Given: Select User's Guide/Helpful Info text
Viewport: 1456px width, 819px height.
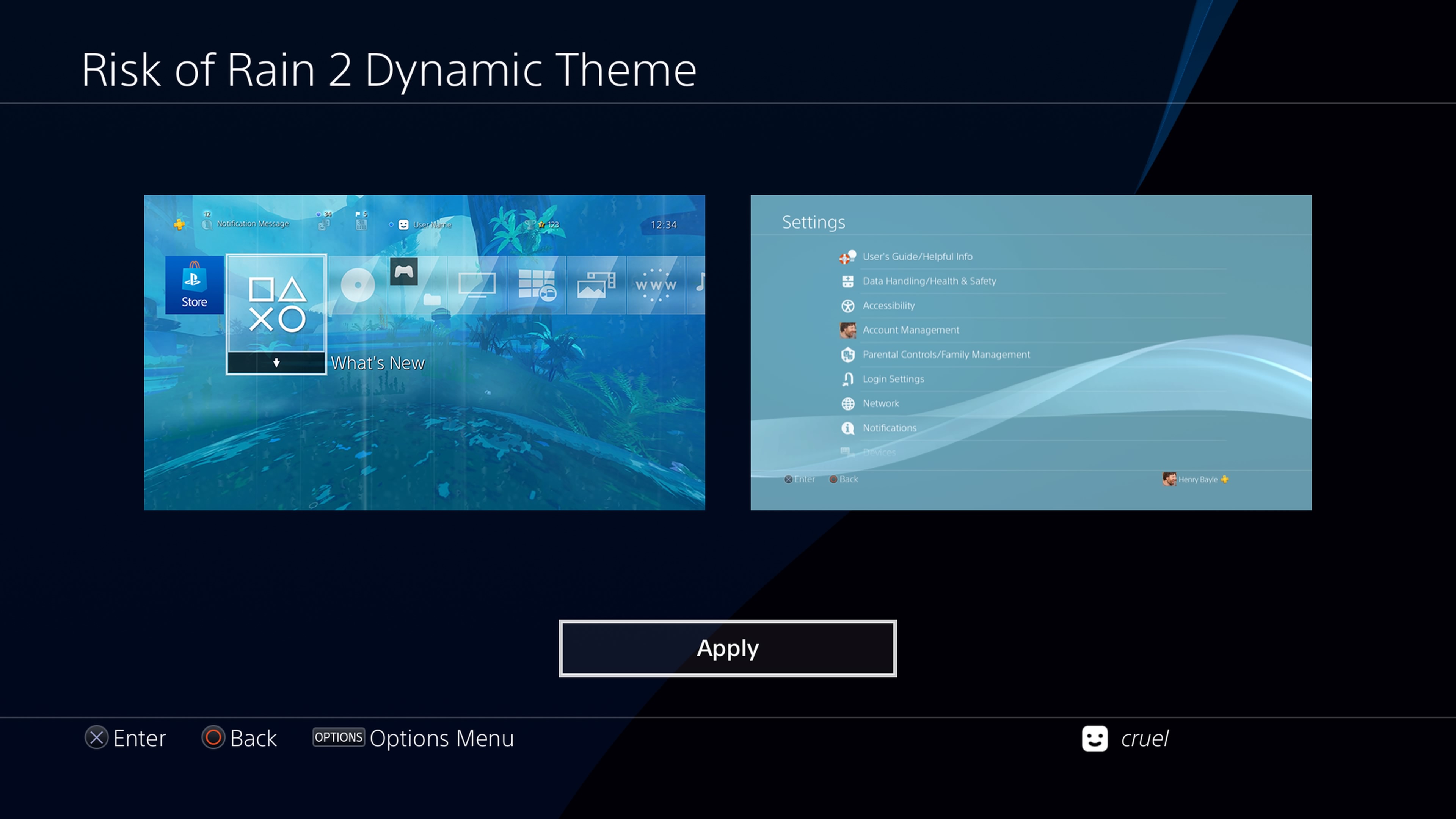Looking at the screenshot, I should click(917, 257).
